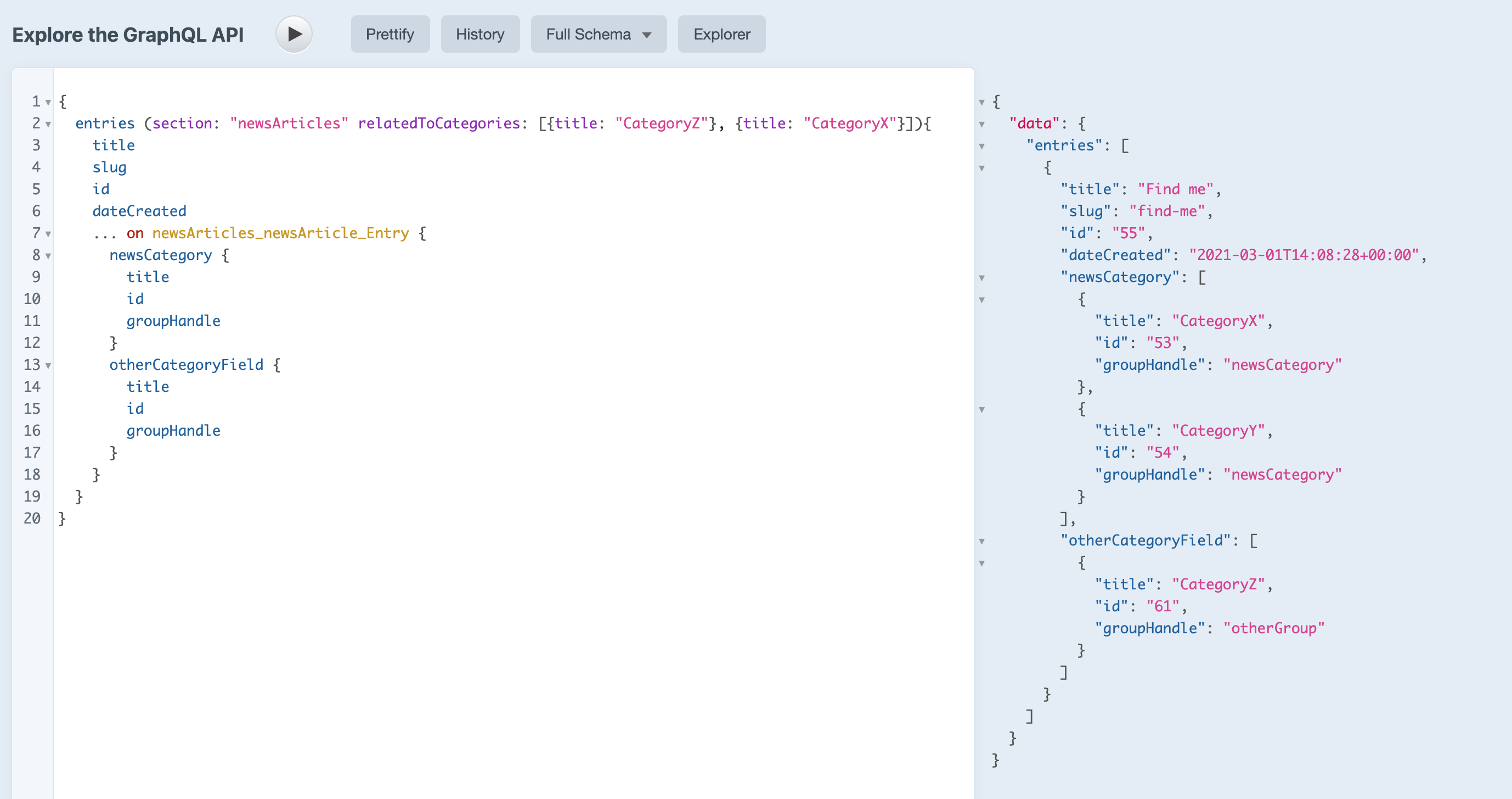1512x799 pixels.
Task: Collapse the first entry object in the response
Action: coord(983,168)
